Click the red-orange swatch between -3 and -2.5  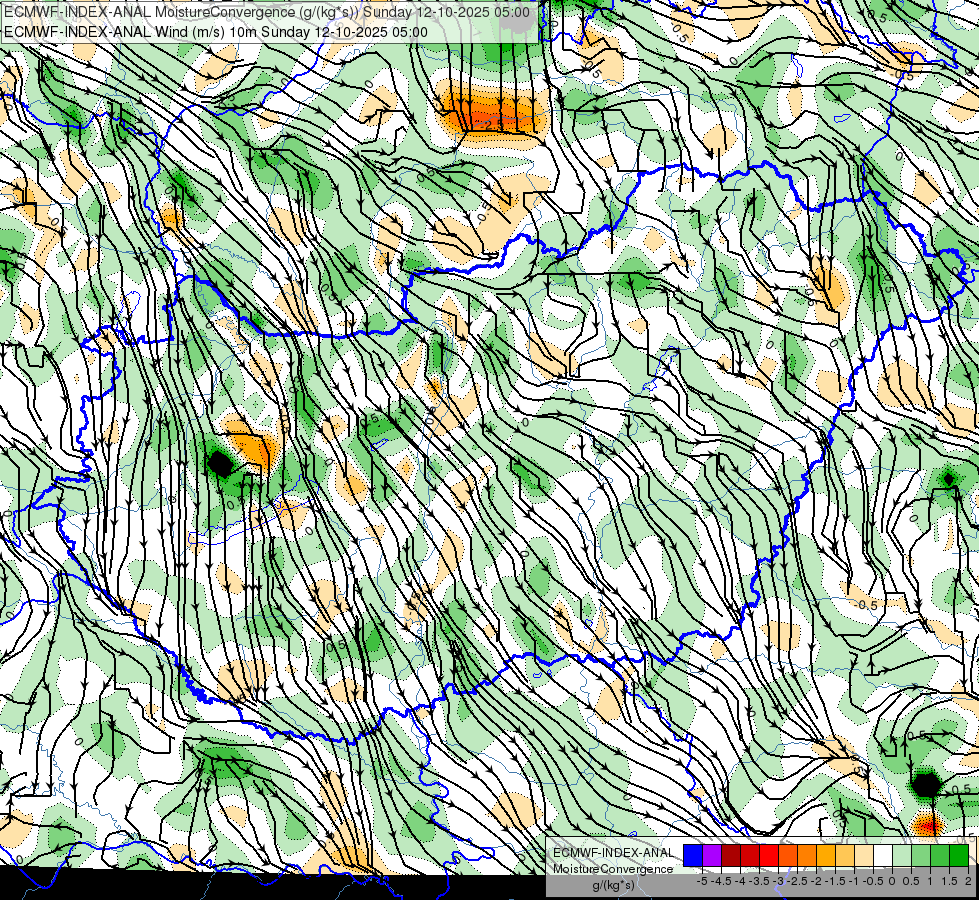(788, 856)
